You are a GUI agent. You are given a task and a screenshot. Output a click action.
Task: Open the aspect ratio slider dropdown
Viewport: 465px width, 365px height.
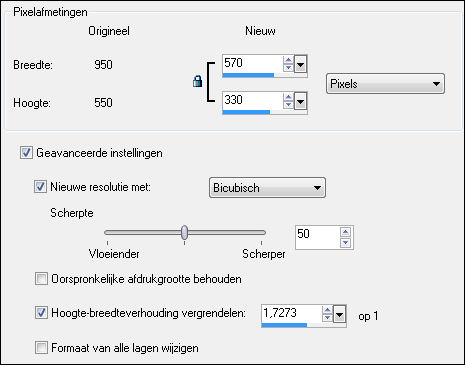[x=339, y=314]
